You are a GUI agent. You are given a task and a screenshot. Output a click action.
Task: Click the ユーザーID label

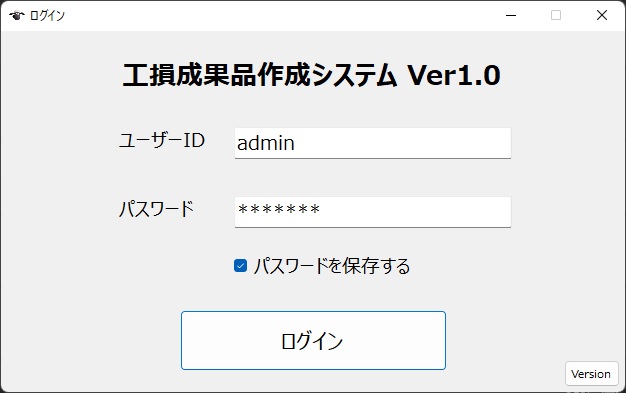tap(162, 141)
